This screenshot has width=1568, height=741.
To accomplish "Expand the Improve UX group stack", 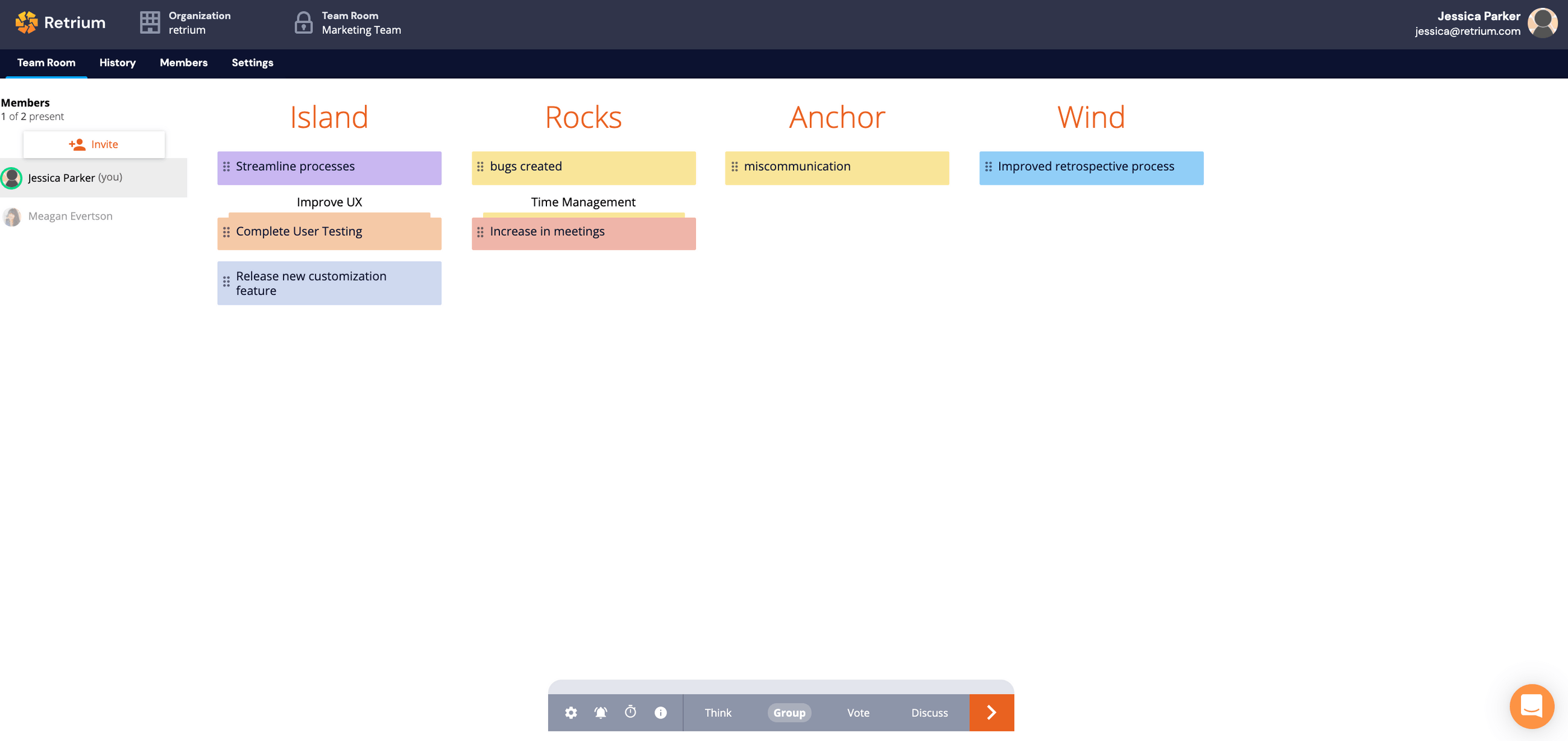I will tap(329, 231).
